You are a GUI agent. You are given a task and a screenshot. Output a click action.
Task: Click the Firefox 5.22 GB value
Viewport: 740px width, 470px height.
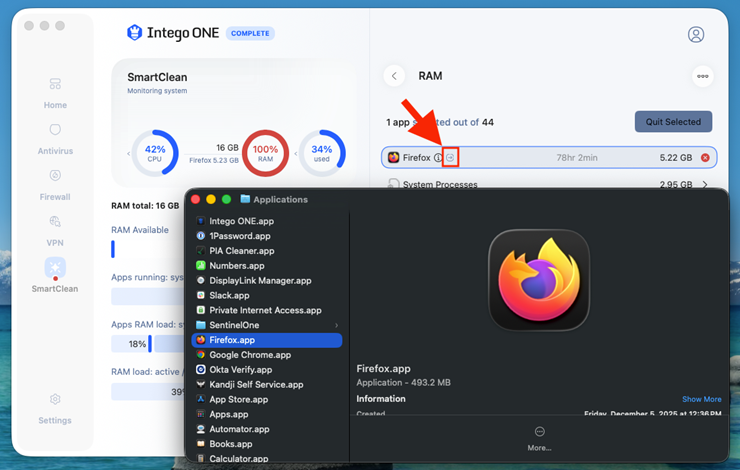point(676,158)
